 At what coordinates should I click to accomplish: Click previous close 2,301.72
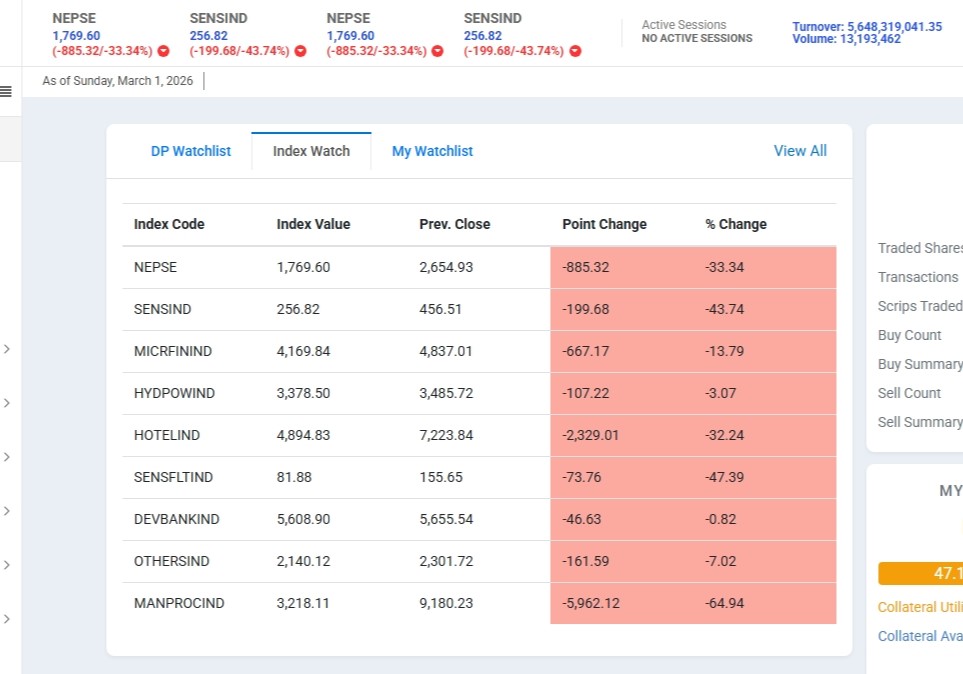pyautogui.click(x=446, y=561)
